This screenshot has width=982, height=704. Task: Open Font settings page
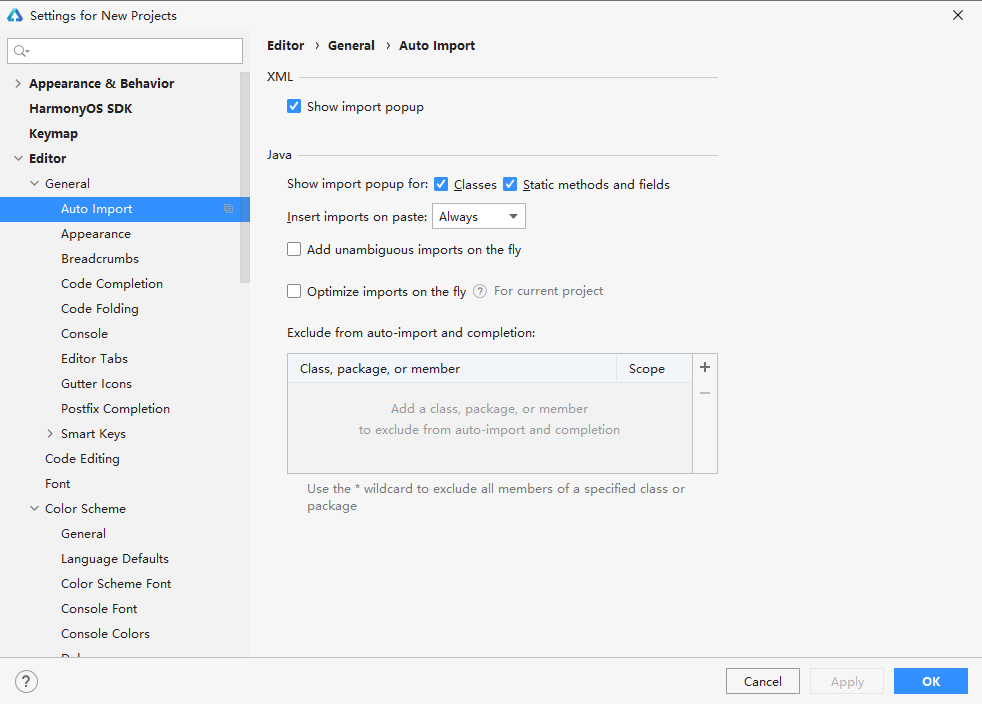[x=58, y=484]
